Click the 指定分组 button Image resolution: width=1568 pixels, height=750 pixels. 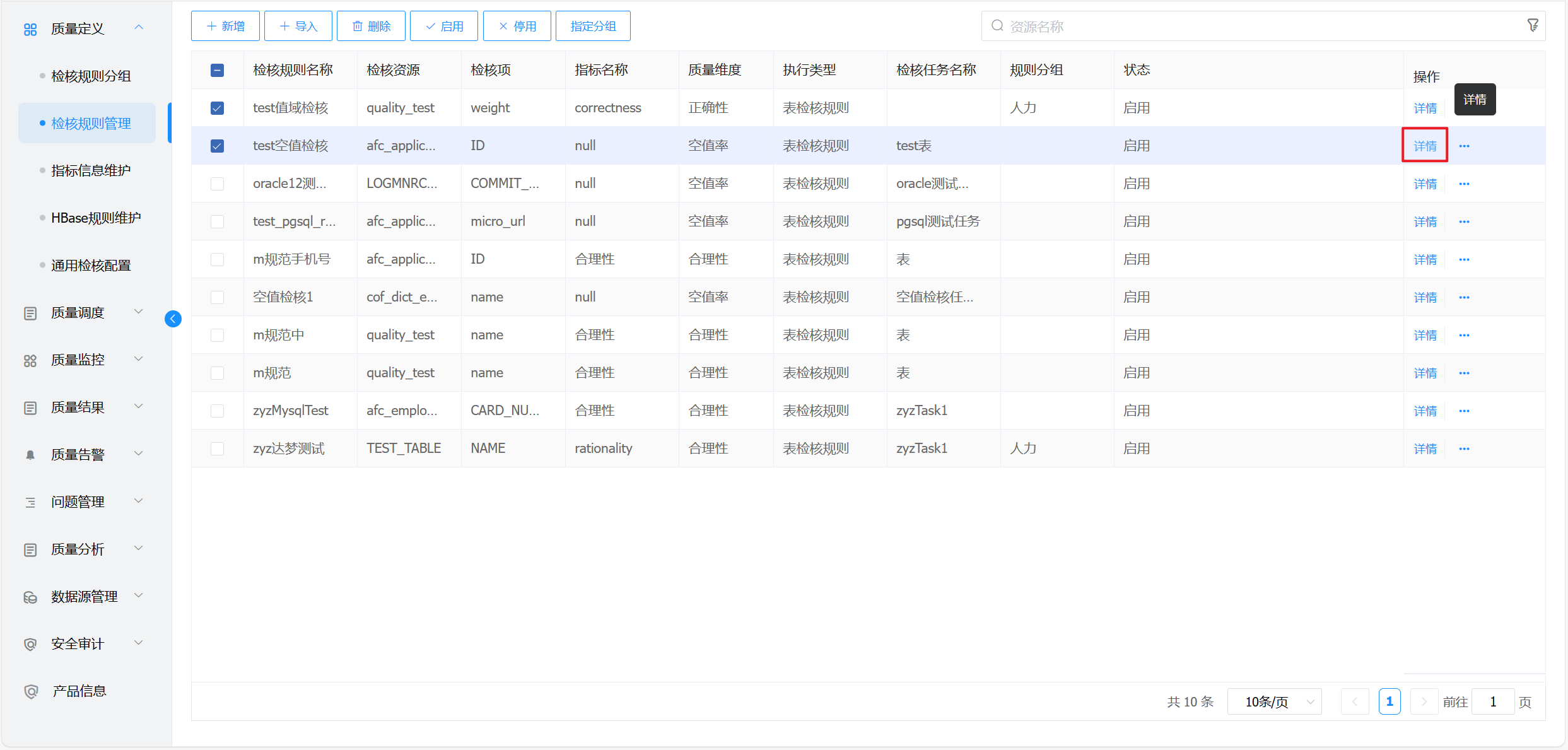[593, 26]
